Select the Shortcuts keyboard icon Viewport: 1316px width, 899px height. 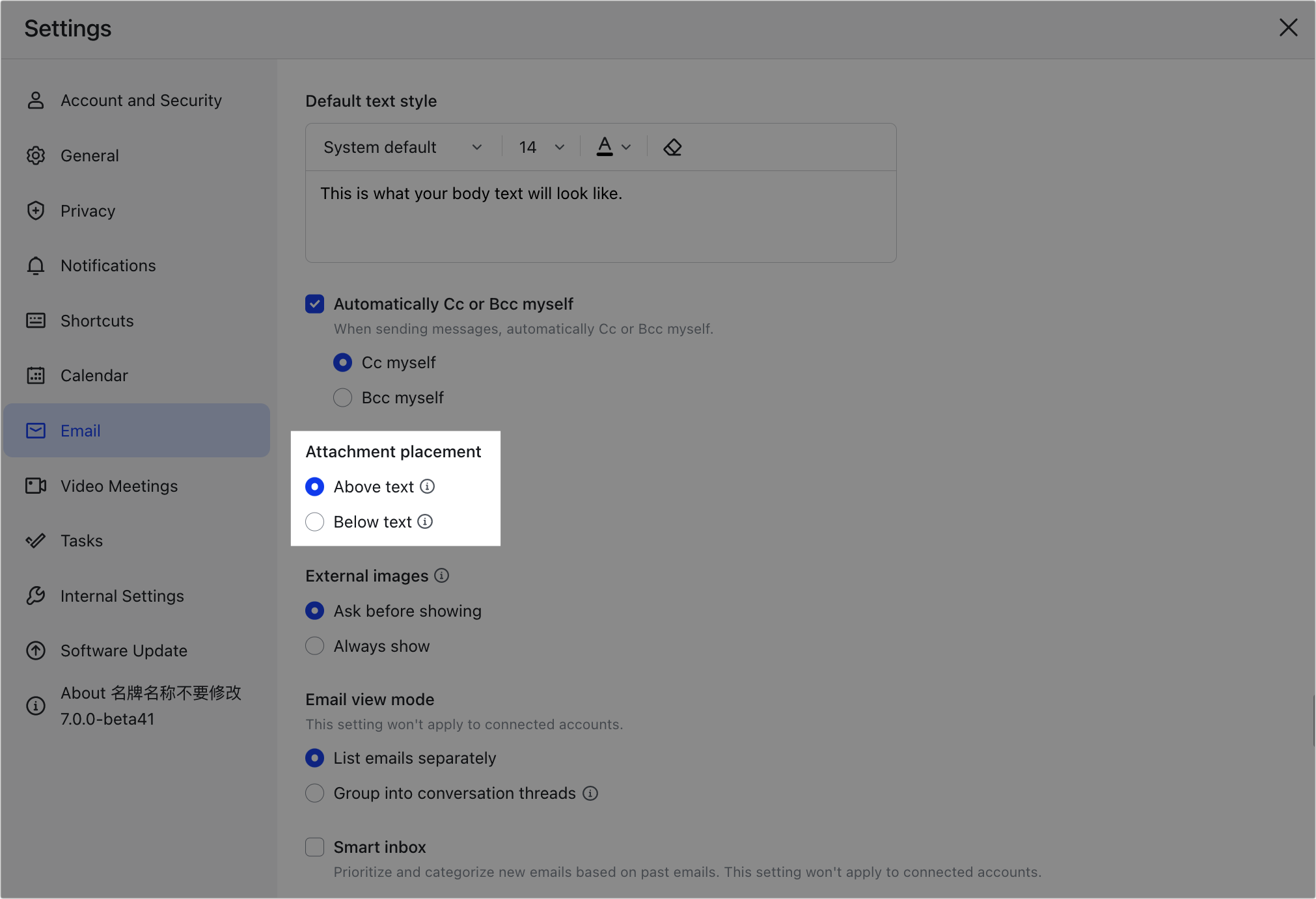pyautogui.click(x=36, y=320)
